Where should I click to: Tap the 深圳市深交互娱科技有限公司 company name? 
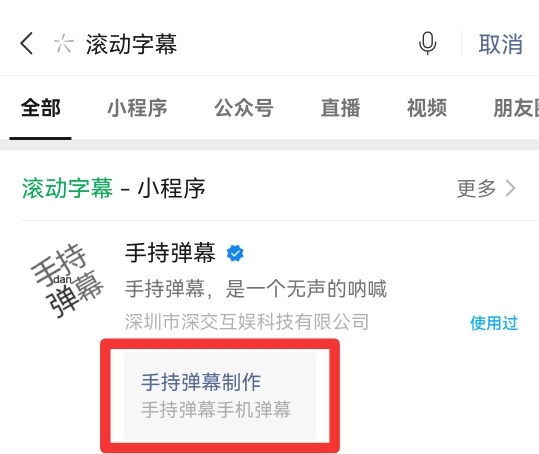(247, 322)
